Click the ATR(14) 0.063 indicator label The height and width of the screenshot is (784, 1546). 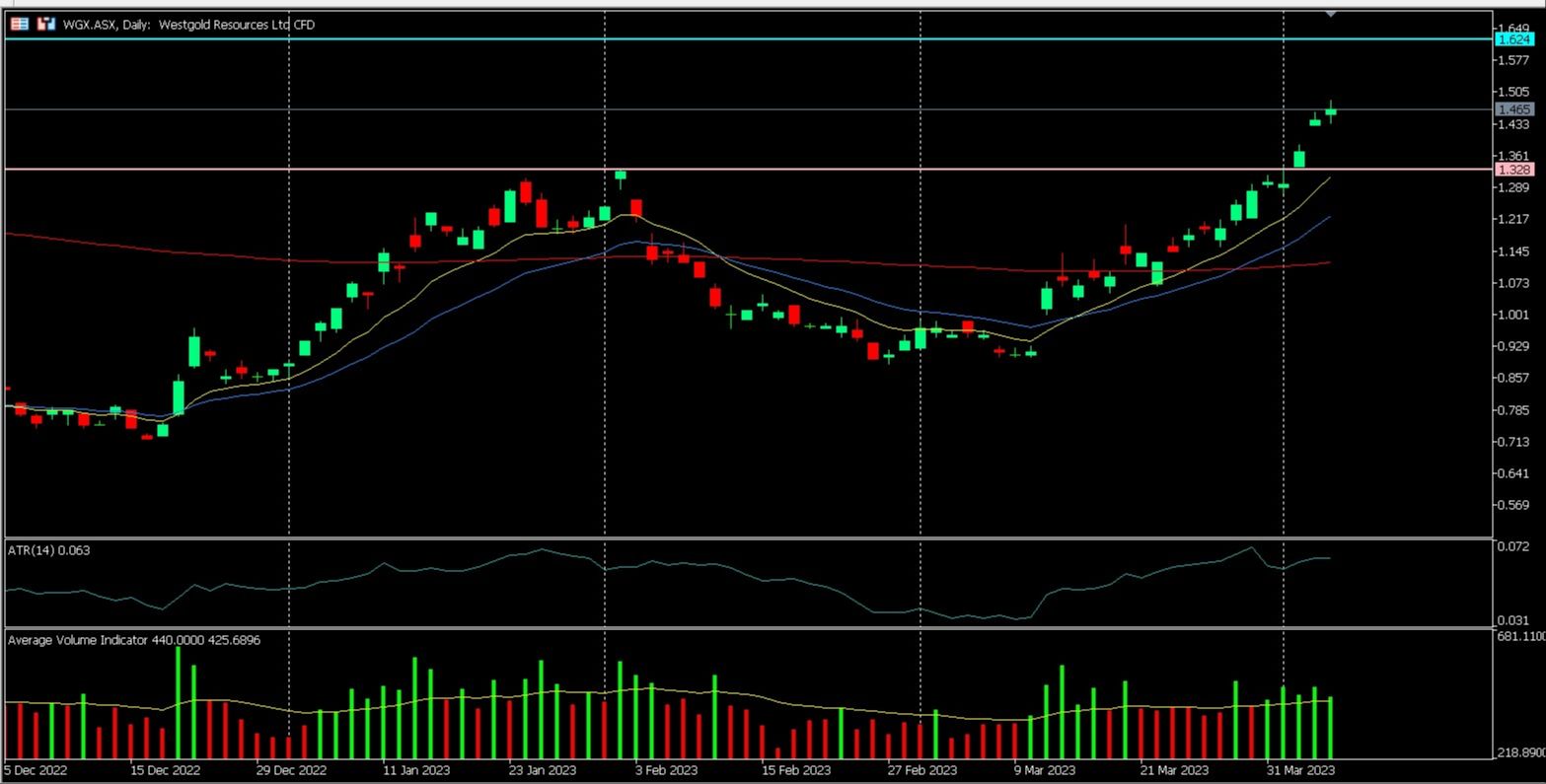click(x=48, y=550)
